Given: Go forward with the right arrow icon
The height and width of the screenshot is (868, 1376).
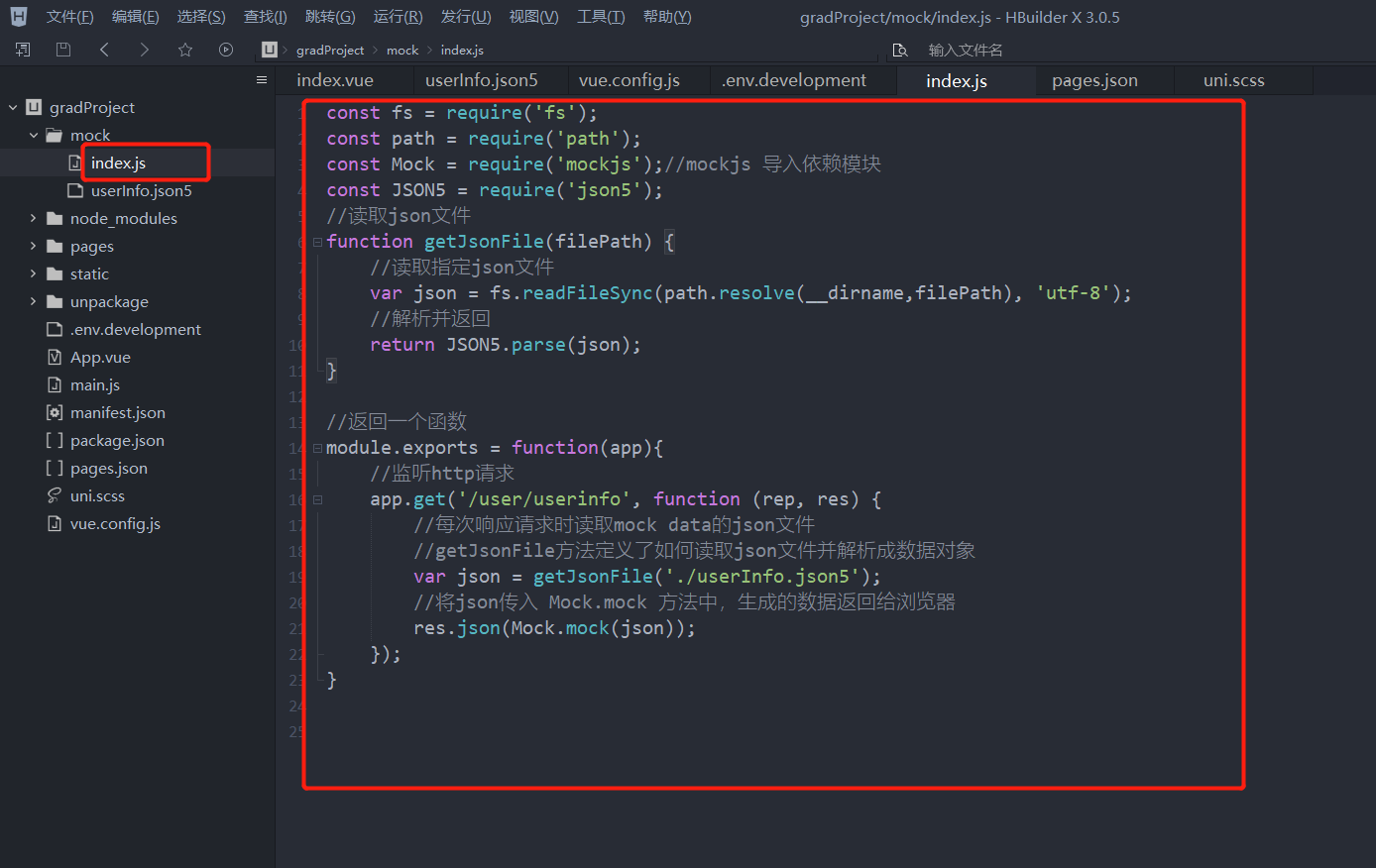Looking at the screenshot, I should coord(145,50).
